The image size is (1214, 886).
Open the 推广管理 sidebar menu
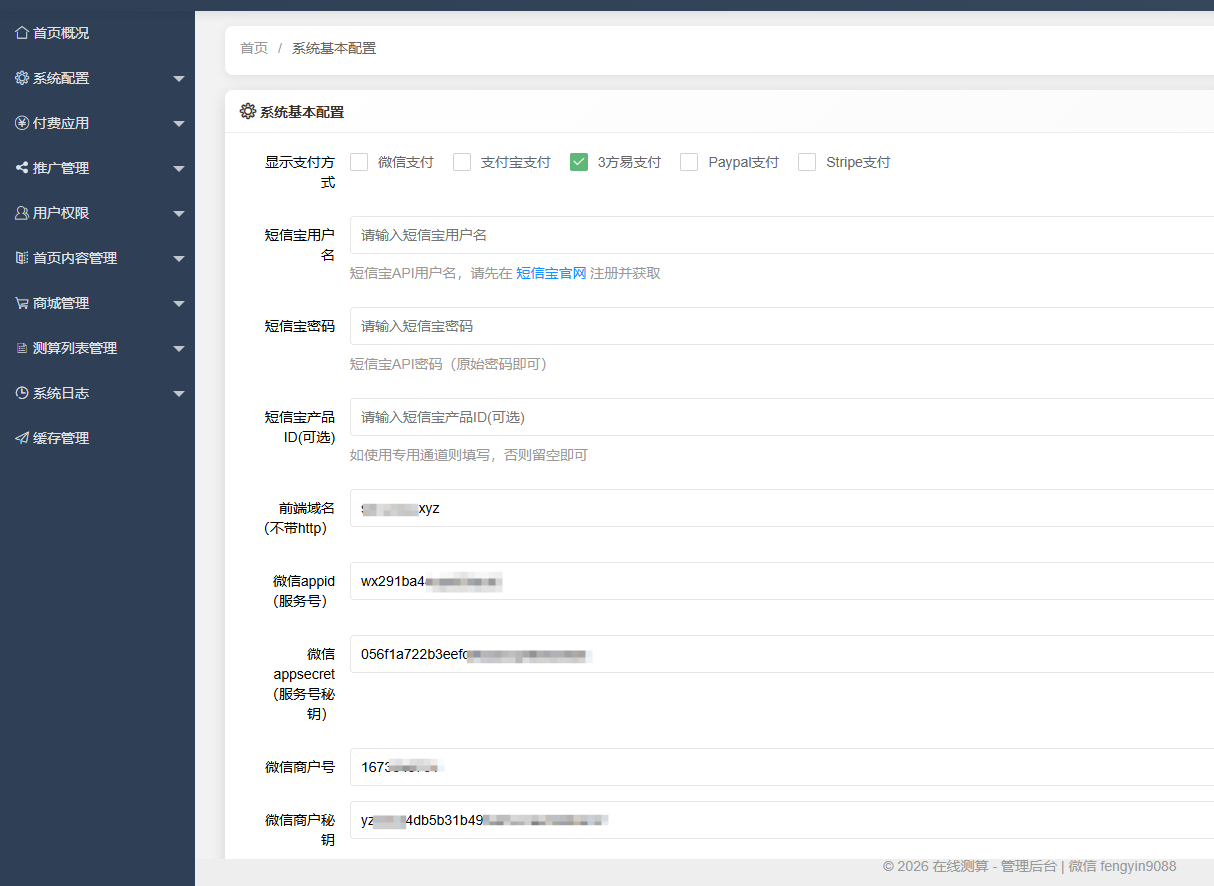(97, 168)
